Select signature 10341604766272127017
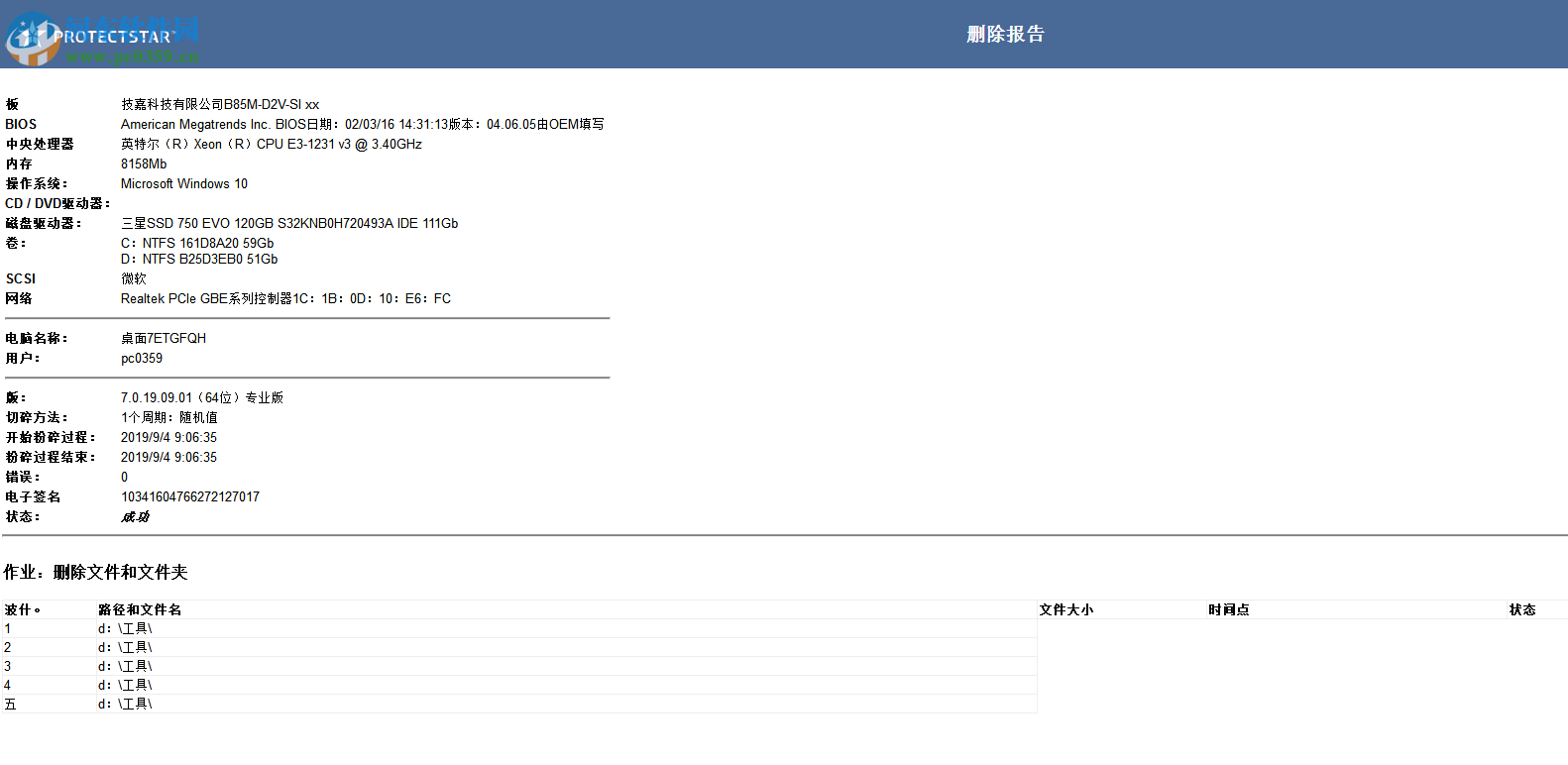 pos(190,496)
